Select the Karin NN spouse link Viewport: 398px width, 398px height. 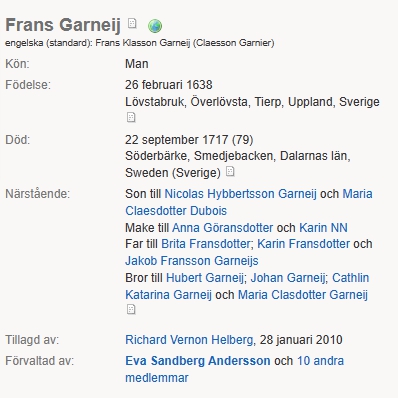click(x=323, y=228)
